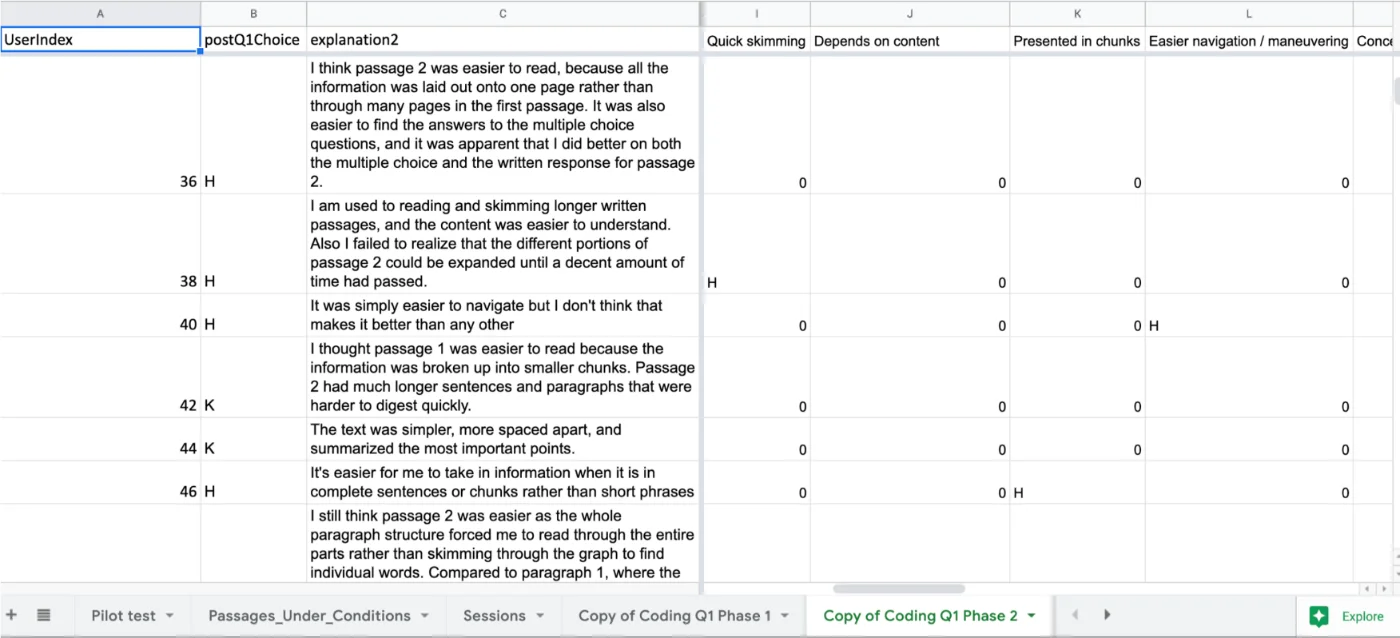Select explanation starting 'I am used to reading'

[503, 243]
